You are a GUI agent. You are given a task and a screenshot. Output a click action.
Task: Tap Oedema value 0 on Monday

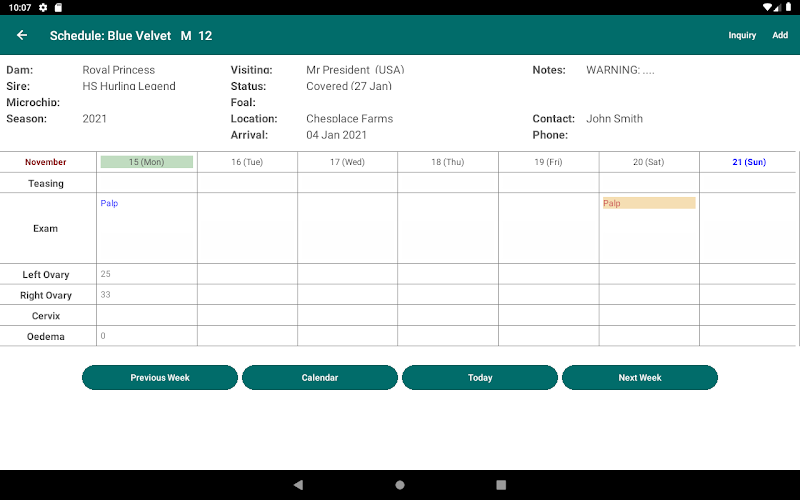[x=103, y=336]
